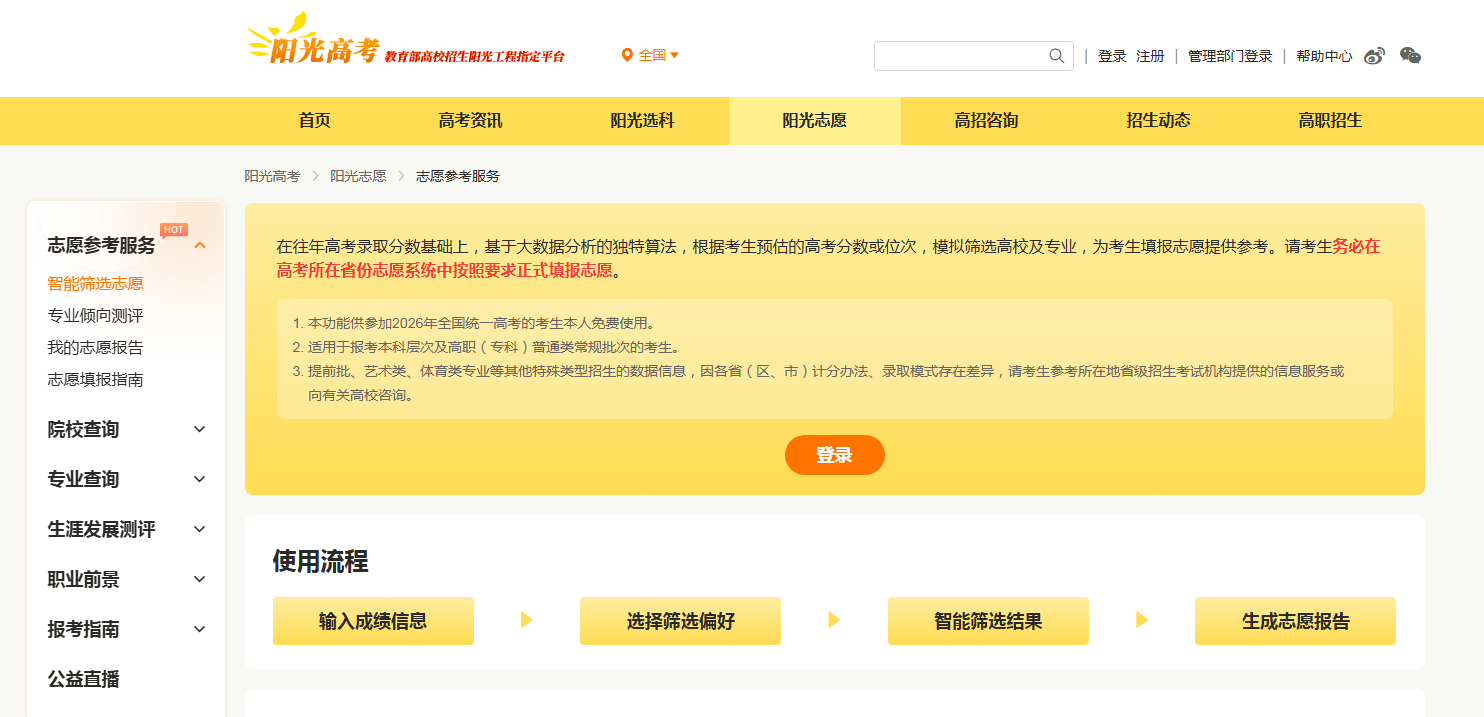Screen dimensions: 1484x717
Task: Click the 生成志愿报告 step box
Action: 1295,621
